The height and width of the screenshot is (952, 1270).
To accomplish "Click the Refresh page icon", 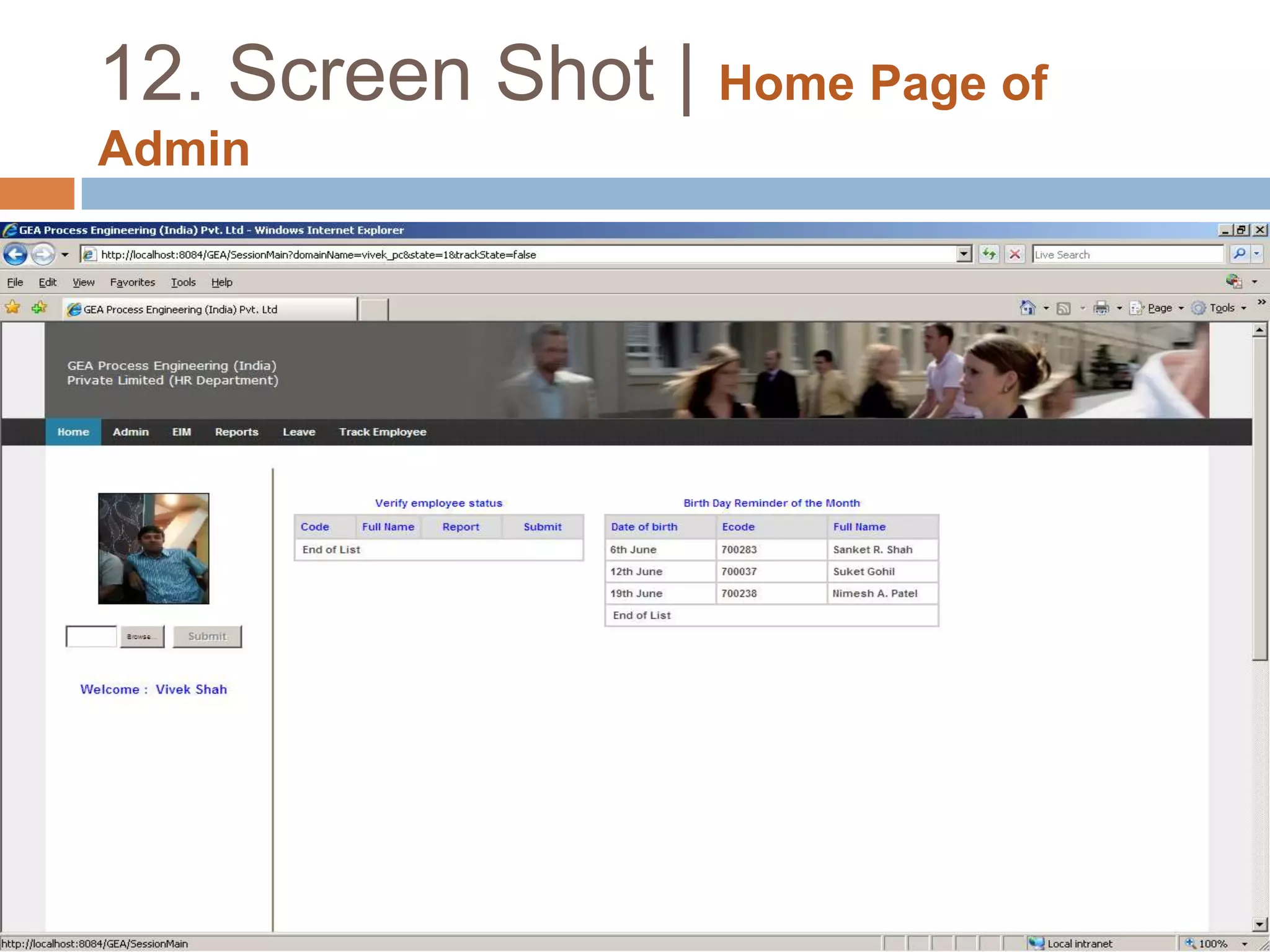I will pos(989,254).
